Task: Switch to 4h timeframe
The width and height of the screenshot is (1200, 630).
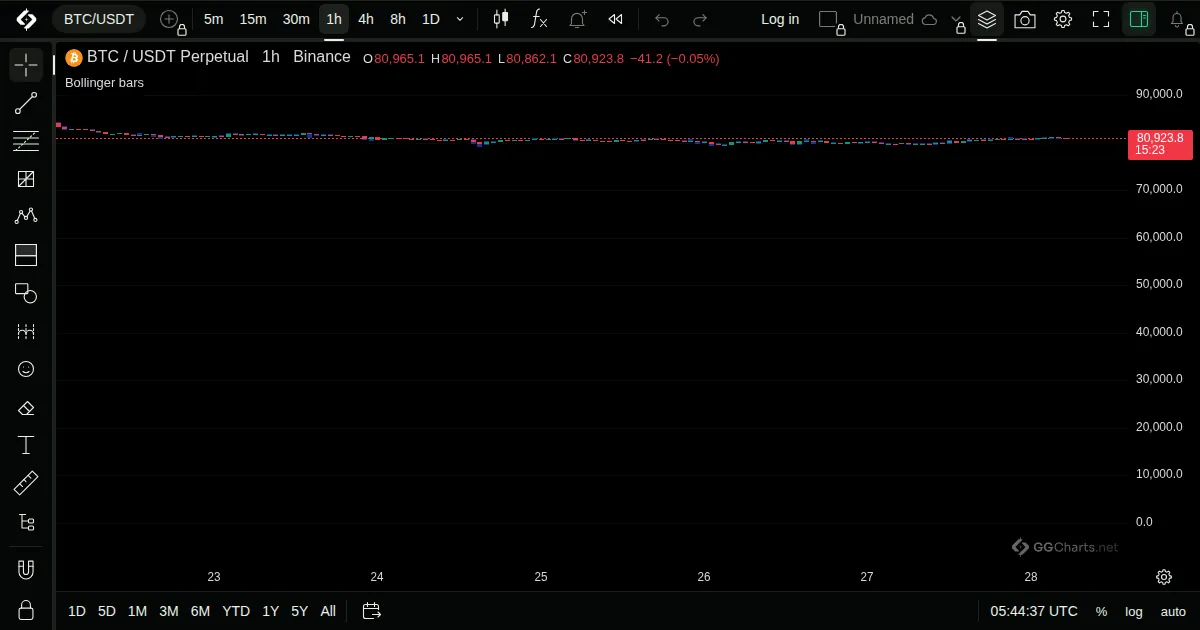Action: (366, 19)
